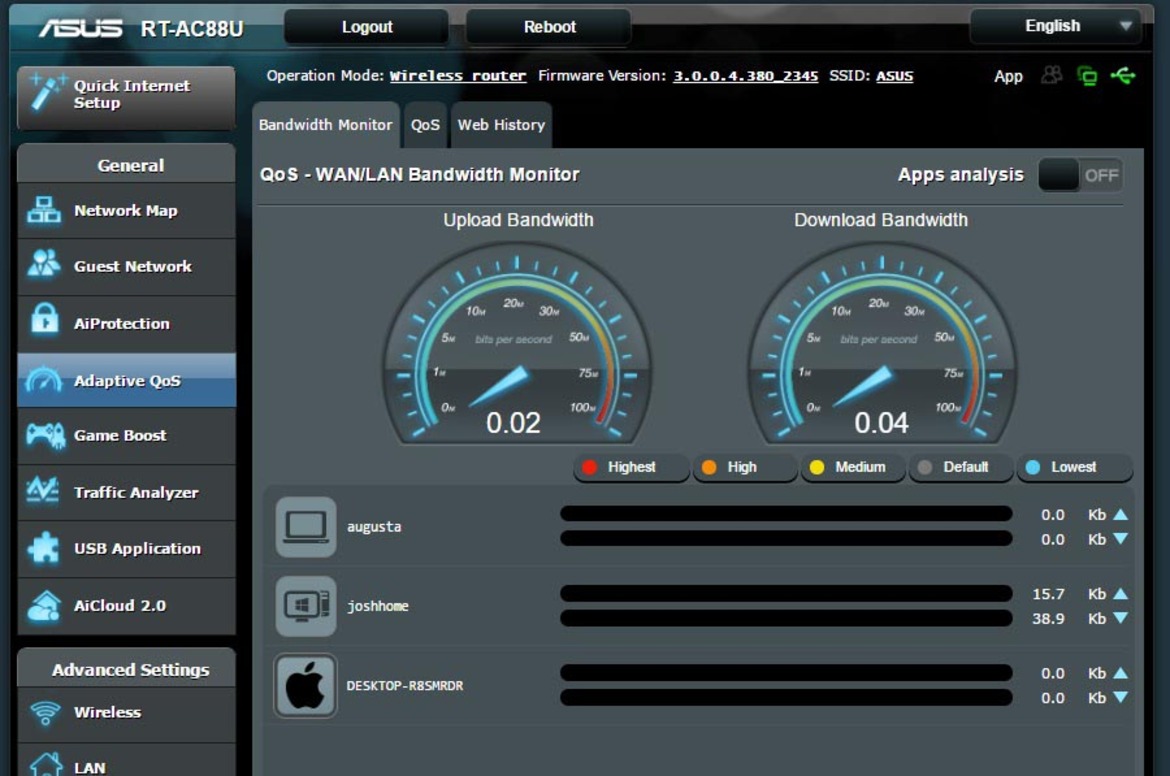The image size is (1170, 776).
Task: Click the Apple device icon for DESKTOP-R8SMRDR
Action: point(305,686)
